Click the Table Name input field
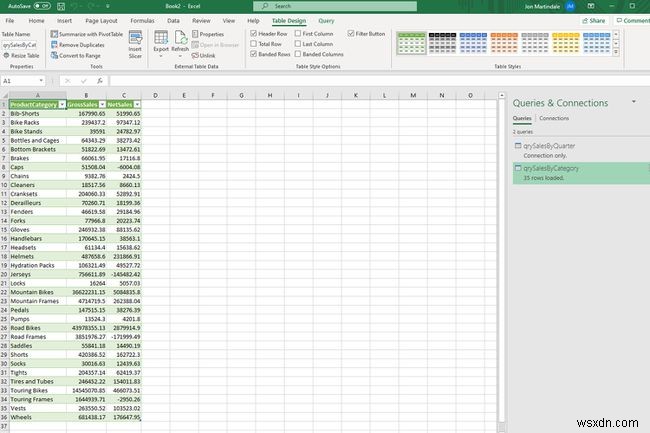Screen dimensions: 650x433 coord(20,45)
